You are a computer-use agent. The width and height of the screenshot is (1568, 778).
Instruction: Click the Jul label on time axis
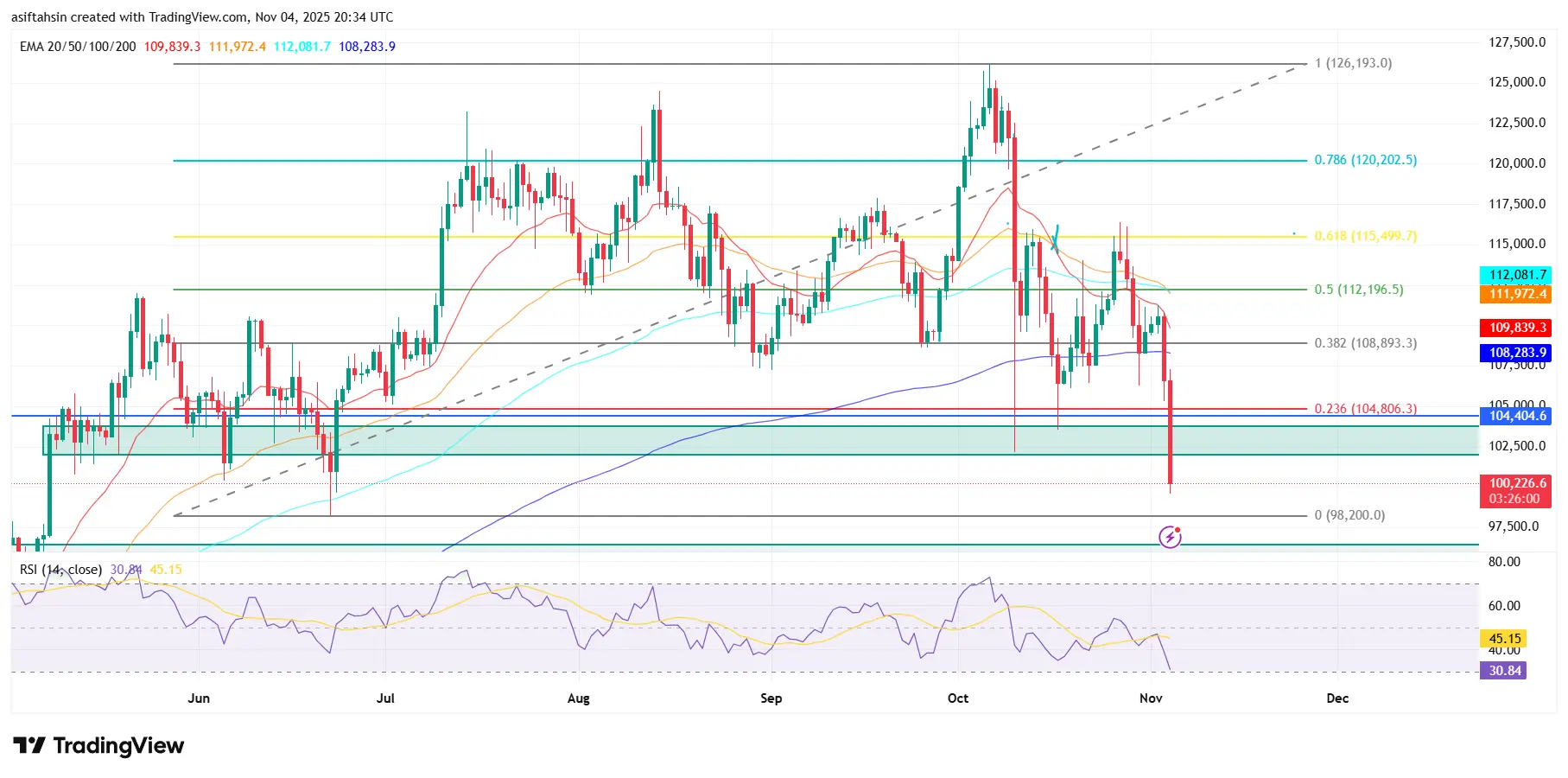click(x=385, y=698)
